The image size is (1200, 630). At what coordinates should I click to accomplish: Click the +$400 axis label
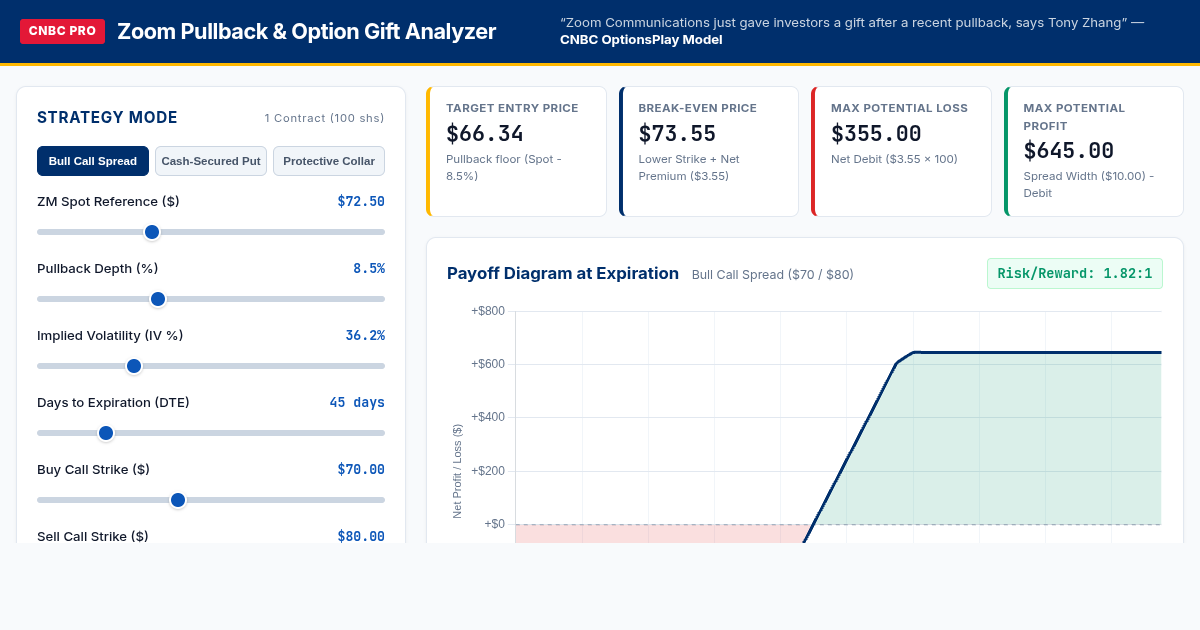[488, 417]
